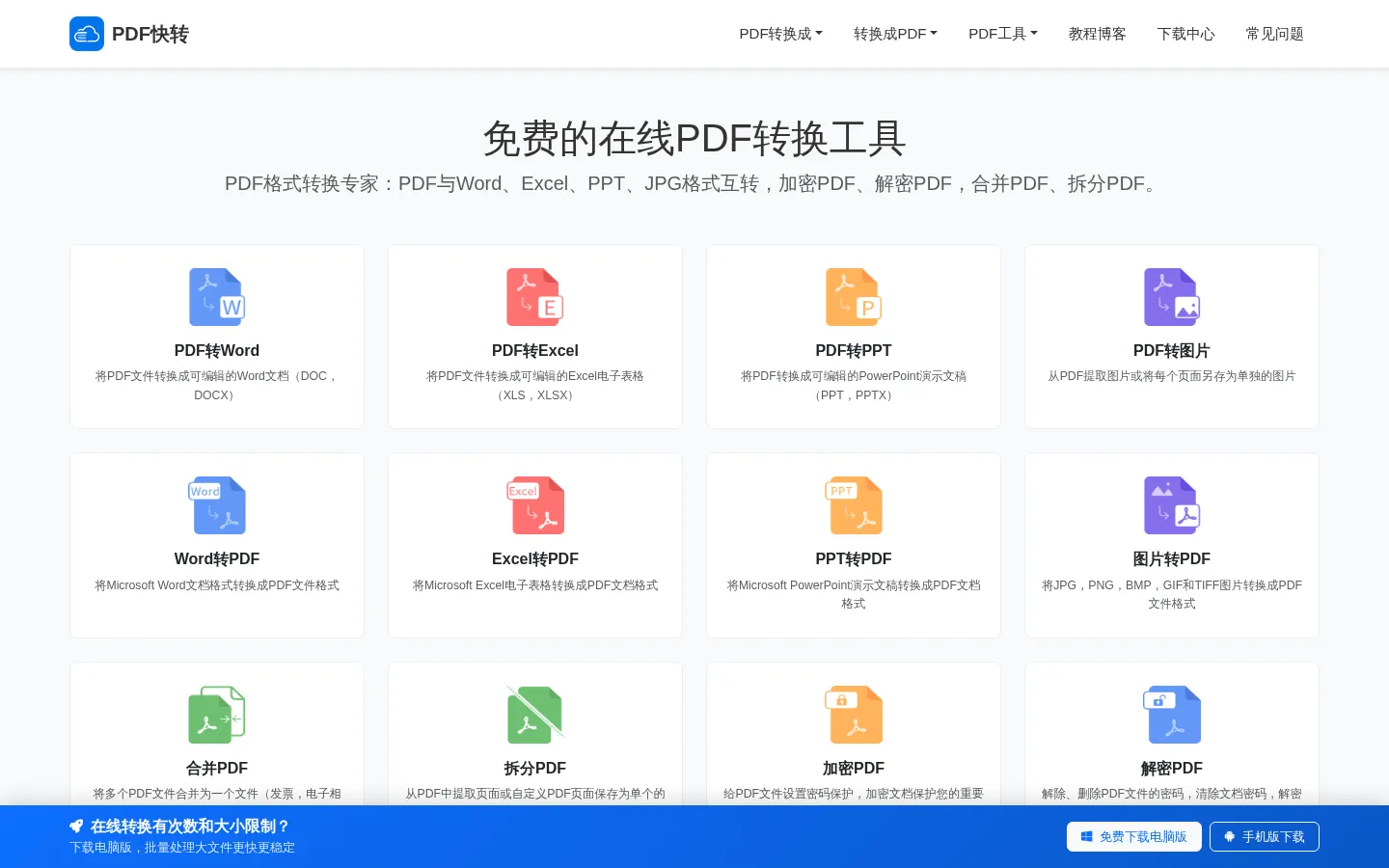Click the rocket icon in the bottom banner
The width and height of the screenshot is (1389, 868).
pos(76,826)
